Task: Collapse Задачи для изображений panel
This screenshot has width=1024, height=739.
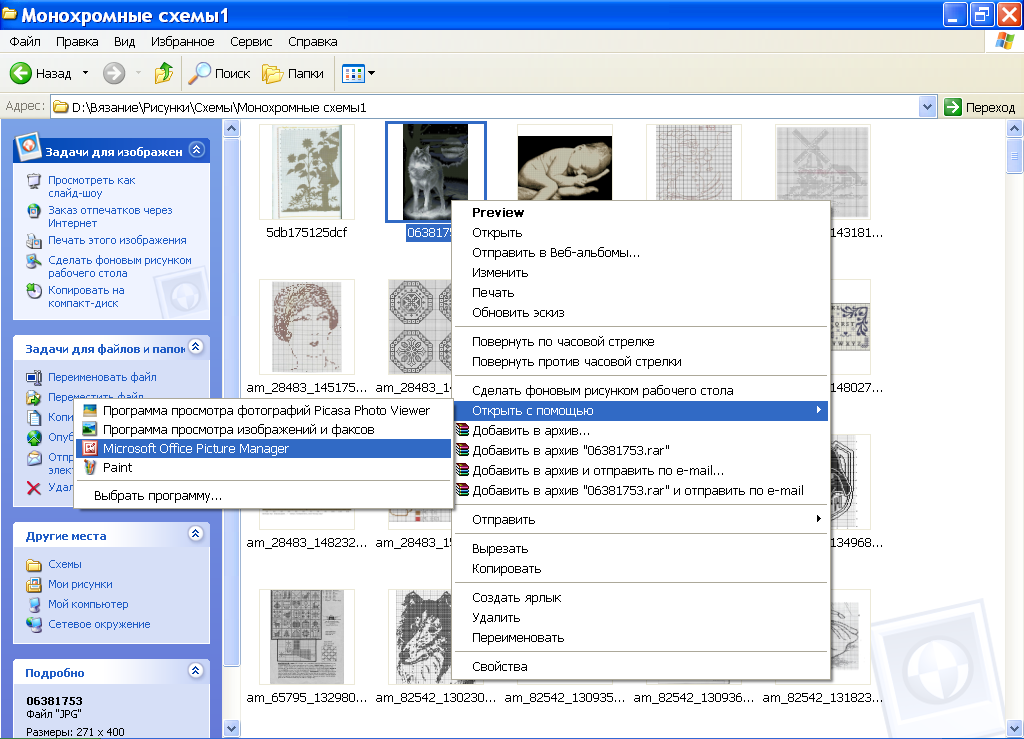Action: 196,149
